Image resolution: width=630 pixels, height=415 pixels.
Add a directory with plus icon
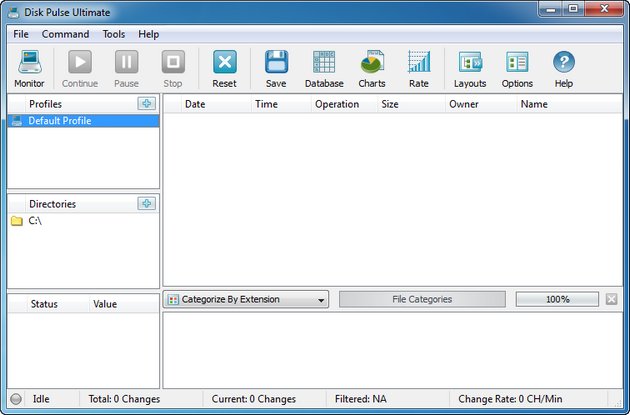point(146,203)
